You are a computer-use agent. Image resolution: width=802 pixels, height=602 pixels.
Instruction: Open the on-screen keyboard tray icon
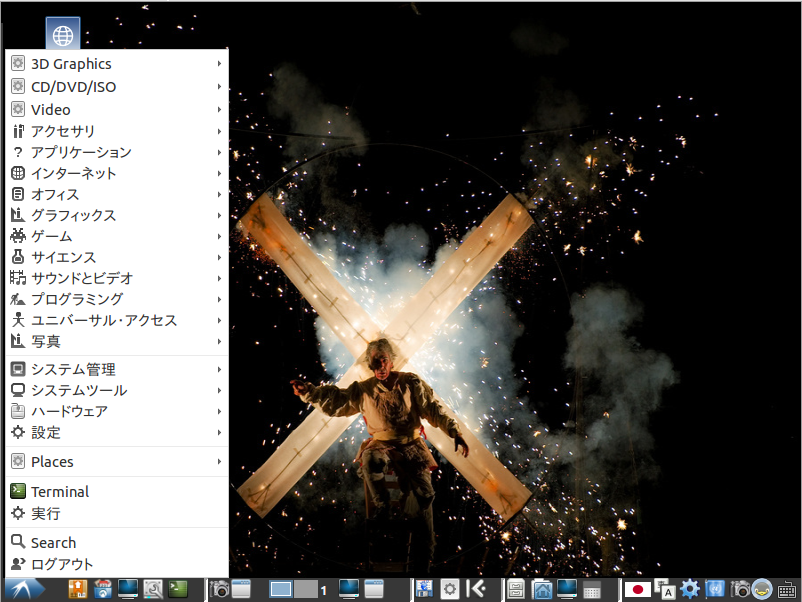point(787,590)
